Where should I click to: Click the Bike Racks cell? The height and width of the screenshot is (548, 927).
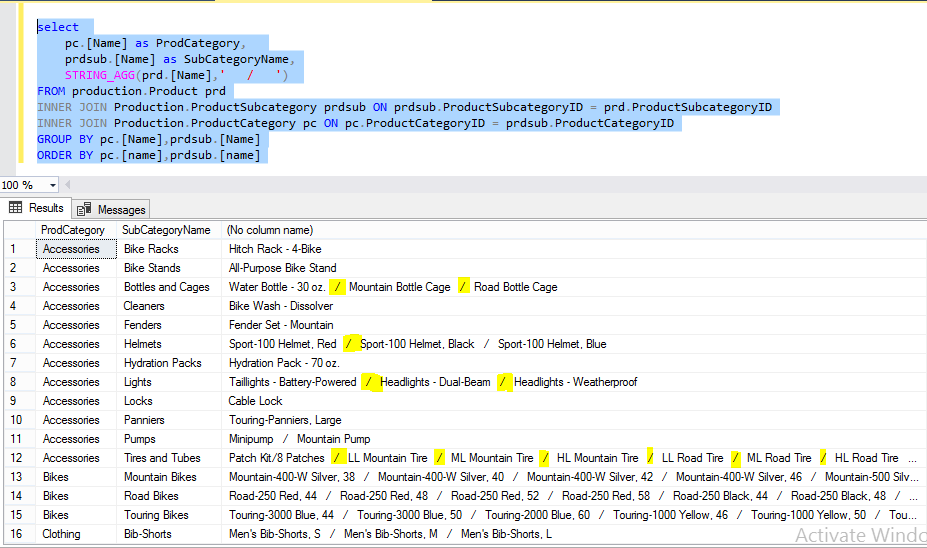tap(168, 249)
